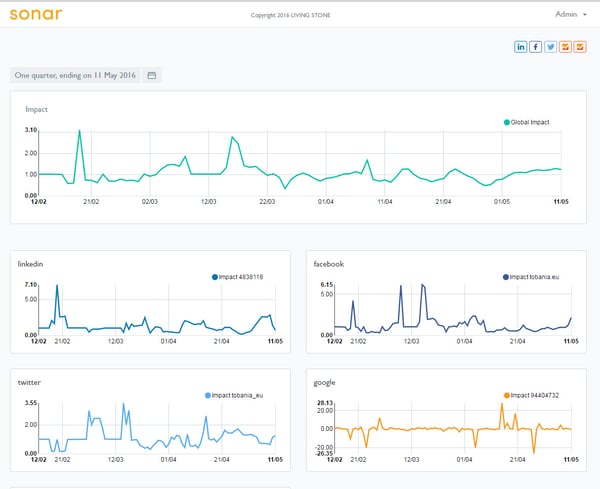
Task: Click the -26.35 axis value on the google chart
Action: (324, 453)
